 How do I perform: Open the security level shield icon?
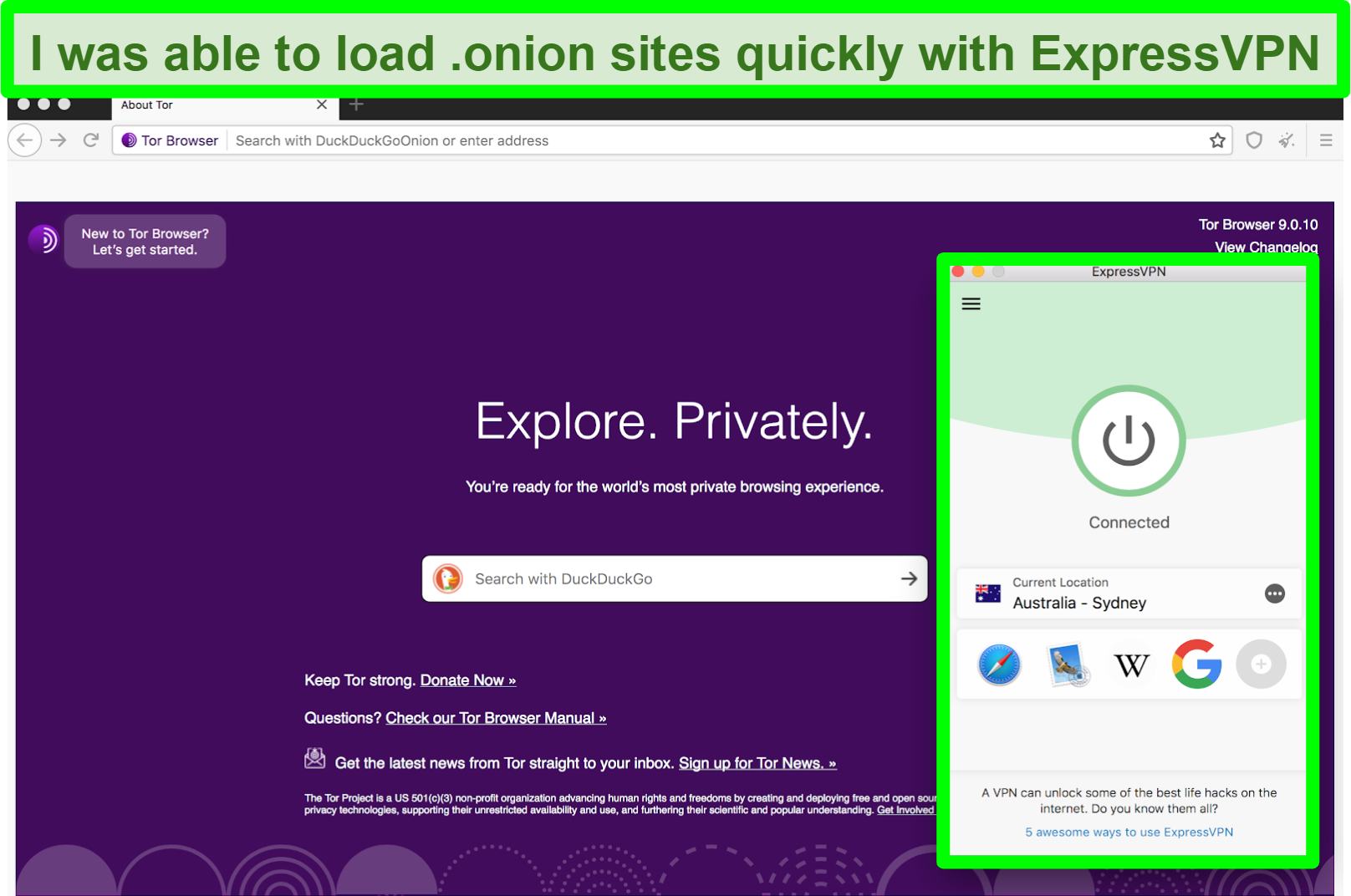coord(1254,140)
